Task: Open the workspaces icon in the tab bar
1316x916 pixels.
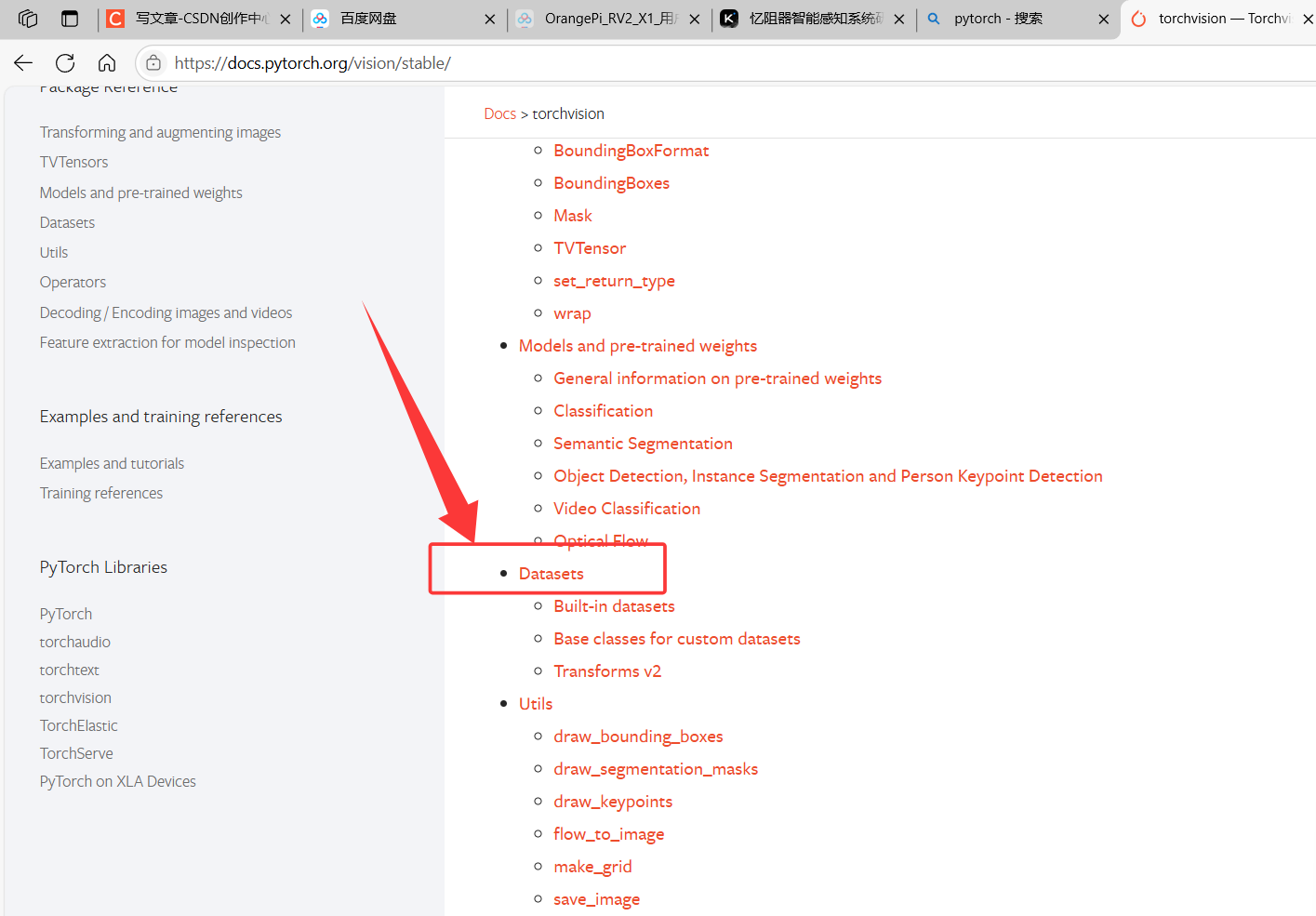Action: pos(28,19)
